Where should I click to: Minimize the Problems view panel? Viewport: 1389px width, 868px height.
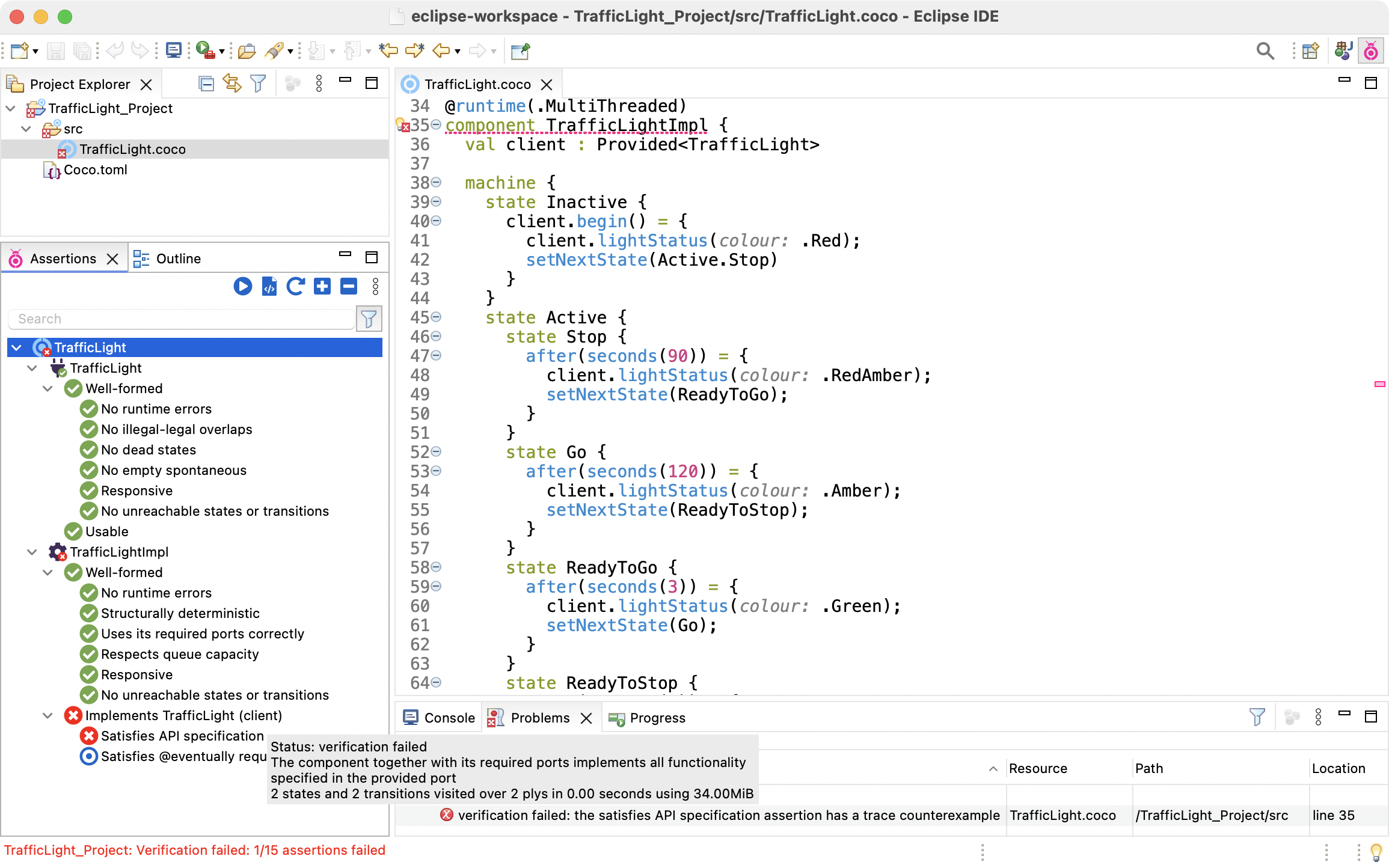(x=1344, y=713)
